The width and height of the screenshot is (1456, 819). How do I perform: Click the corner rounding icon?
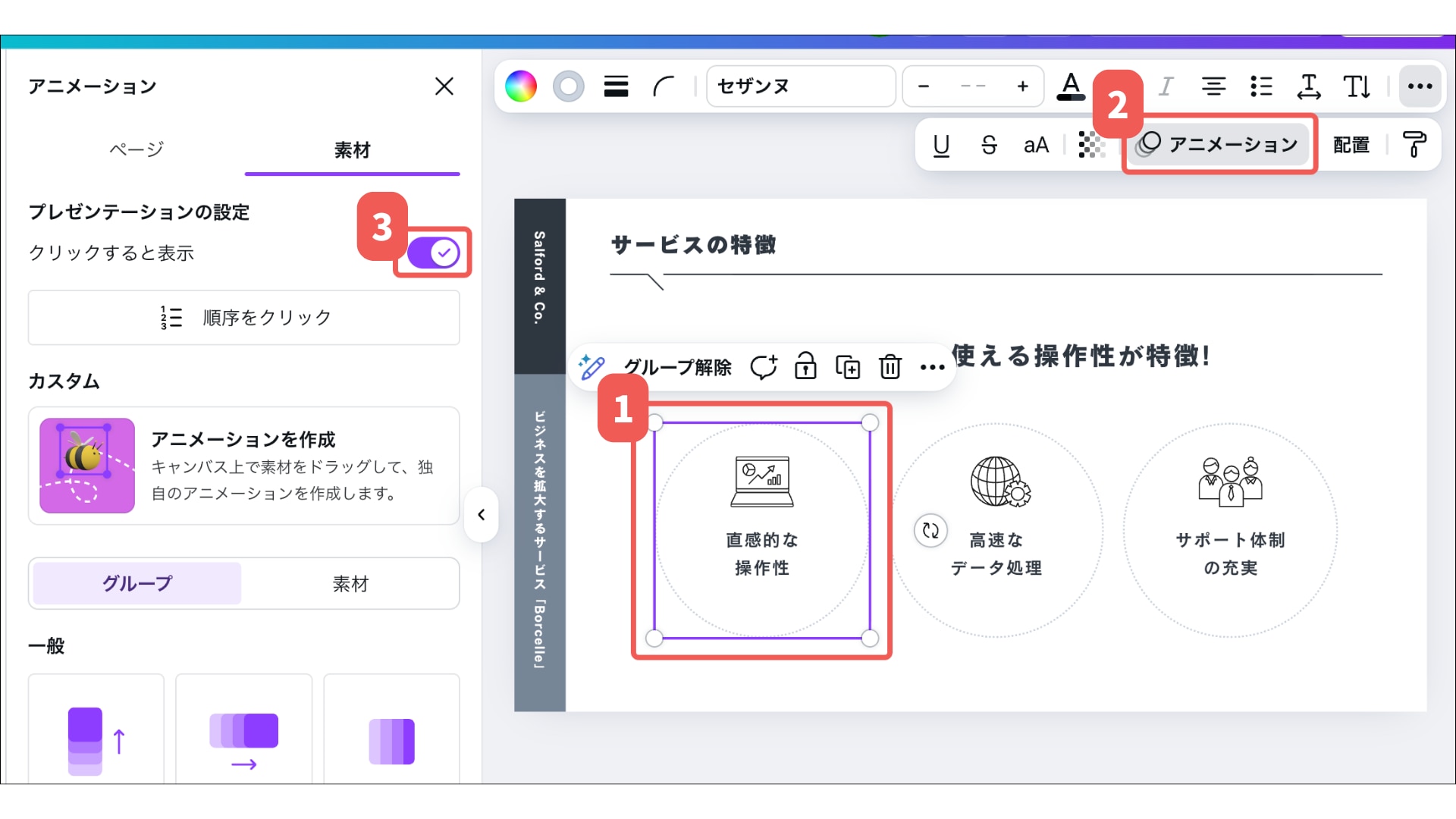tap(664, 86)
